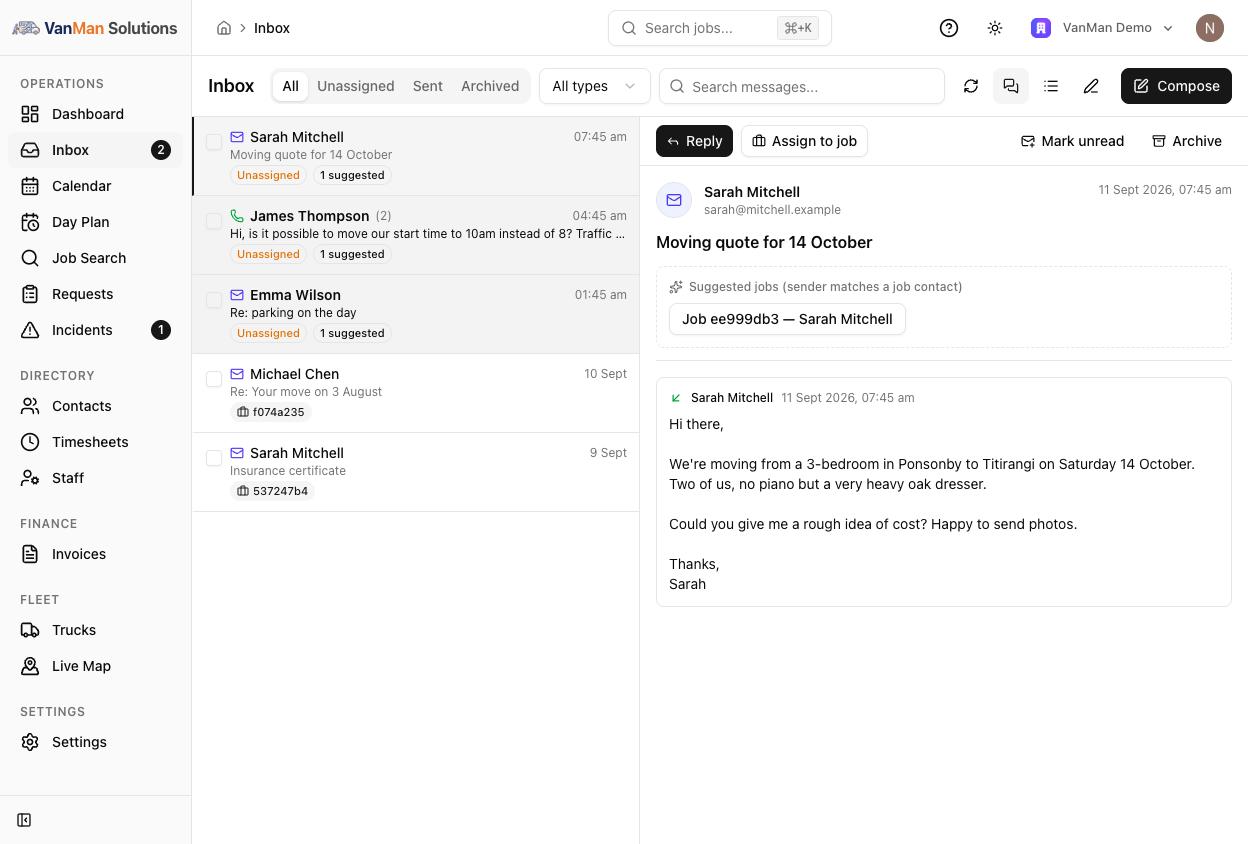Screen dimensions: 1248x844
Task: Open the Staff page
Action: 95,478
